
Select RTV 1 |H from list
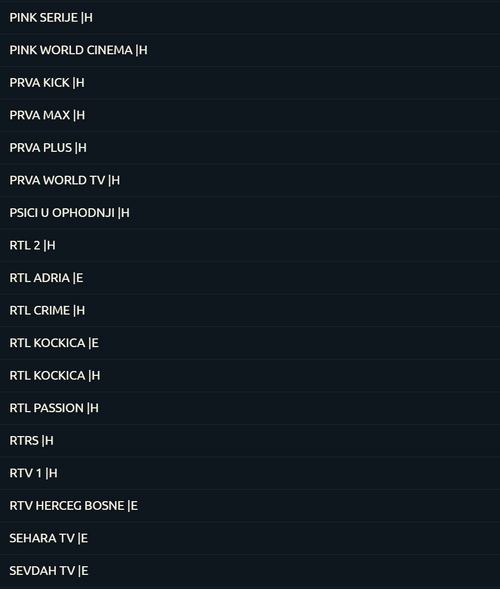click(250, 473)
